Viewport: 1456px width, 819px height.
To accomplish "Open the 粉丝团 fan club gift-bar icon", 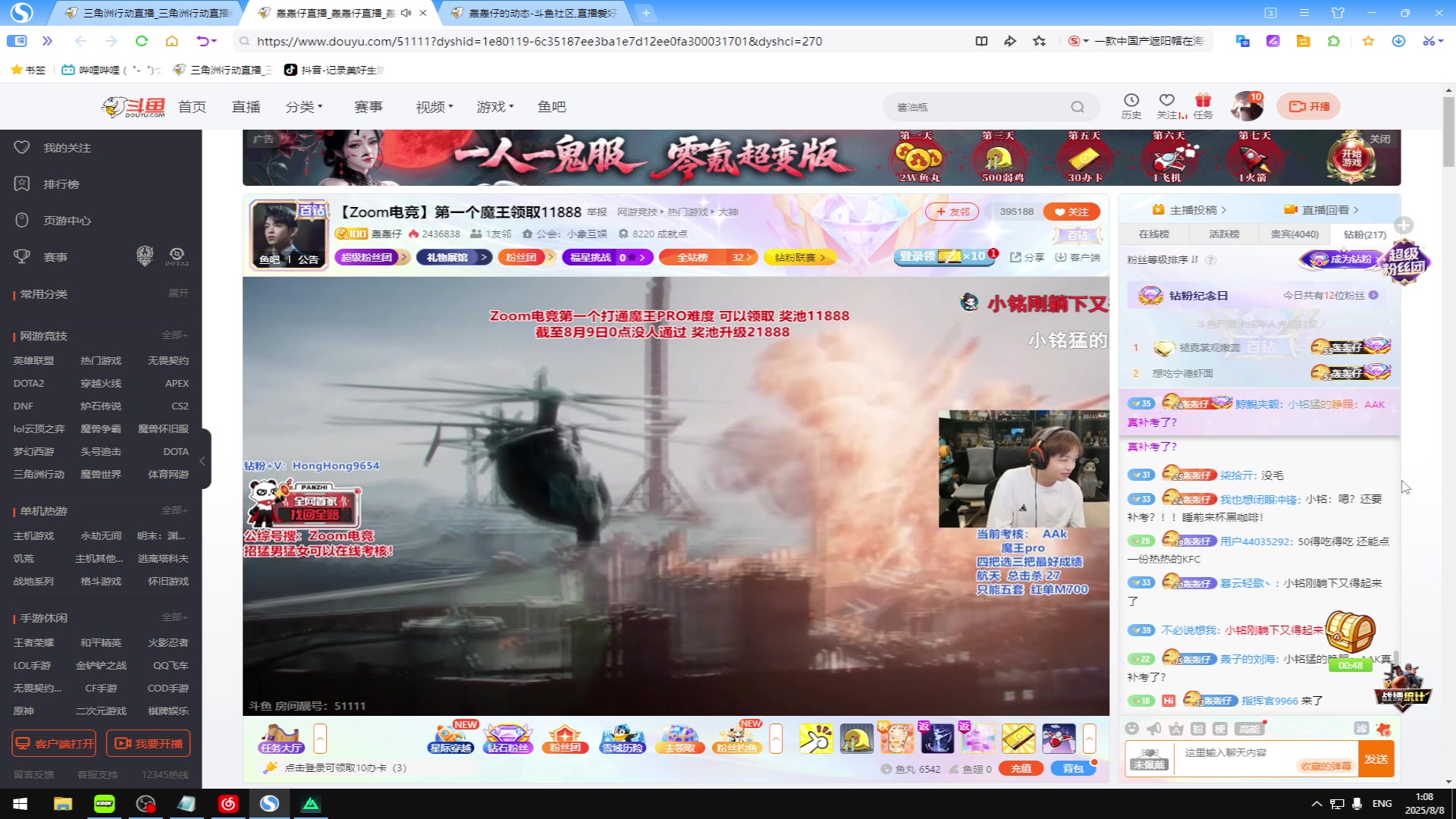I will click(x=565, y=738).
